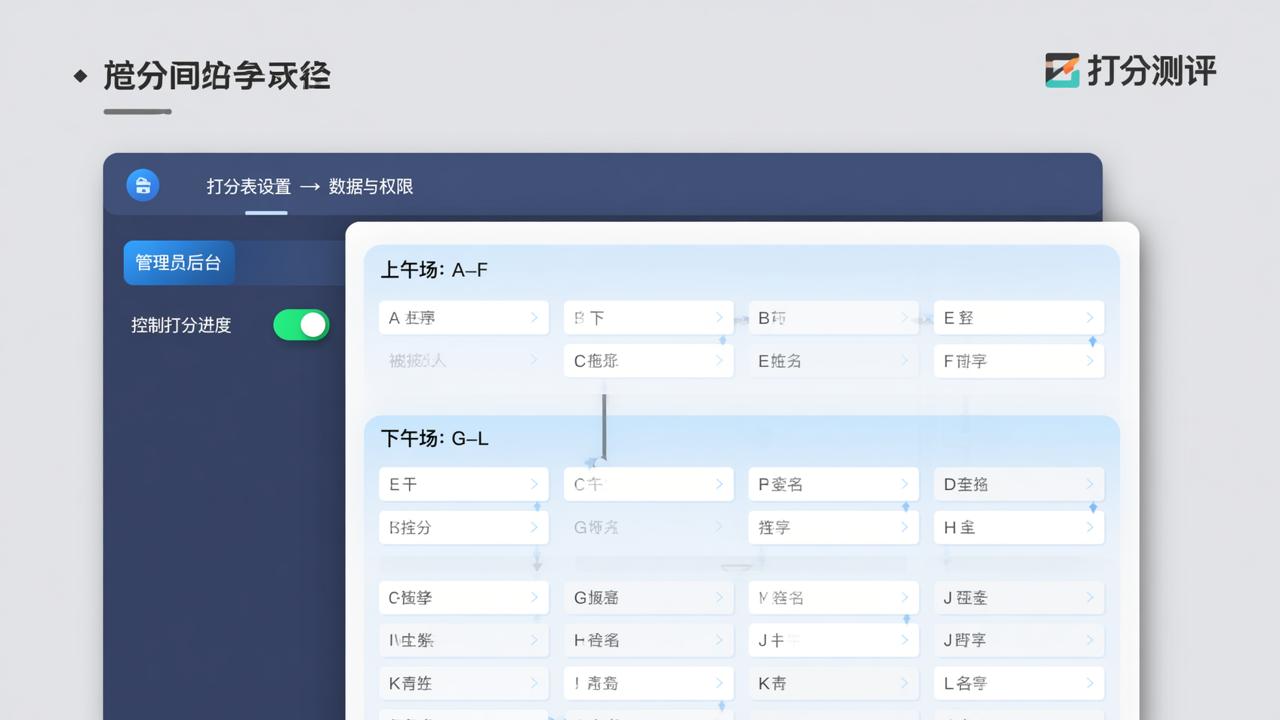Click the round blue icon in the header bar
Viewport: 1280px width, 720px height.
tap(143, 185)
